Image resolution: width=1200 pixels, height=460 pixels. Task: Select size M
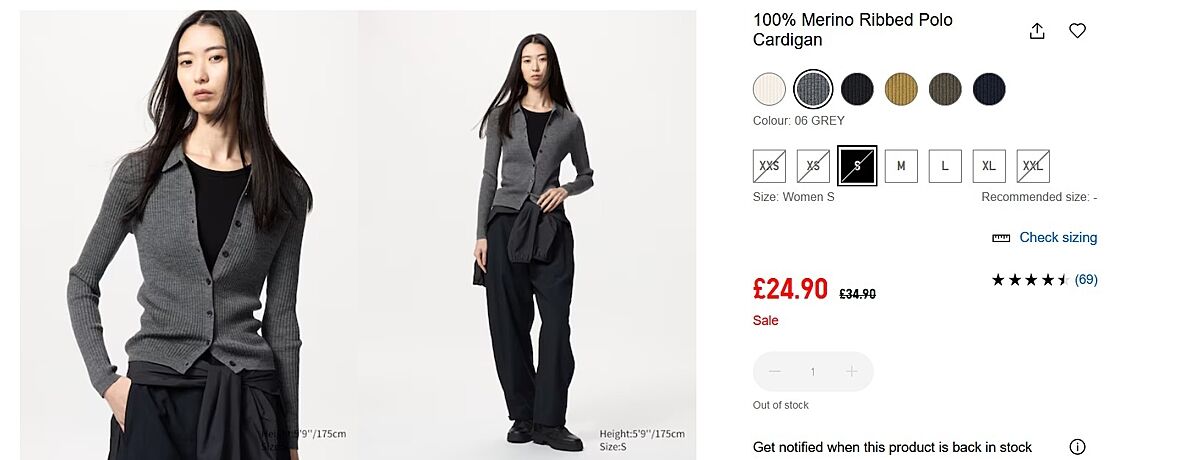point(901,166)
